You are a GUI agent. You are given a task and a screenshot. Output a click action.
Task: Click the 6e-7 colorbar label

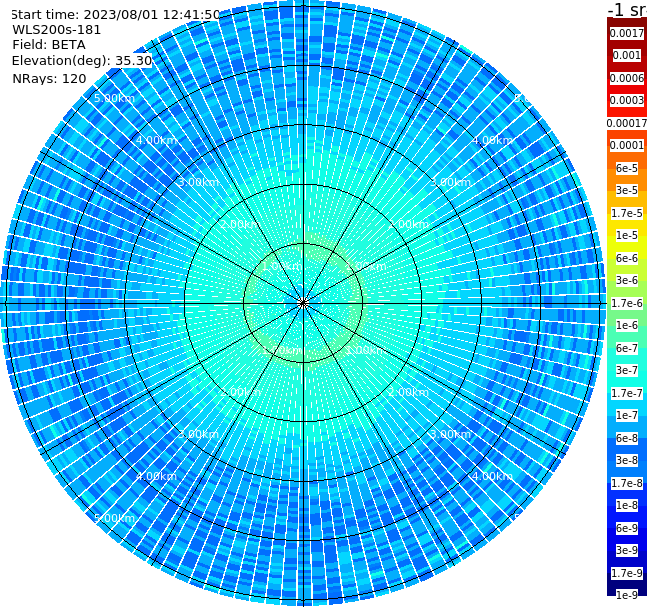point(627,348)
